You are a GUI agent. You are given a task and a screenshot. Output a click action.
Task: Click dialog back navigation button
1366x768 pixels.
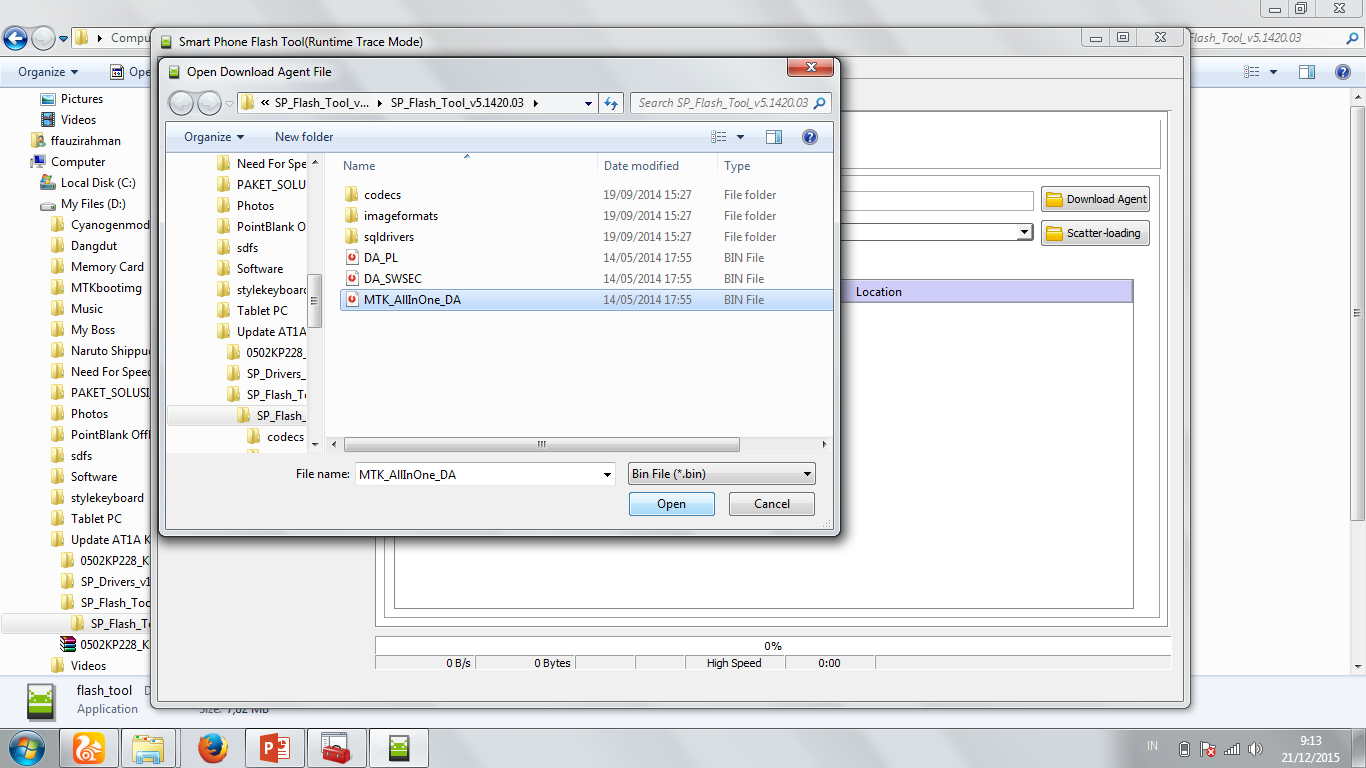[x=181, y=102]
